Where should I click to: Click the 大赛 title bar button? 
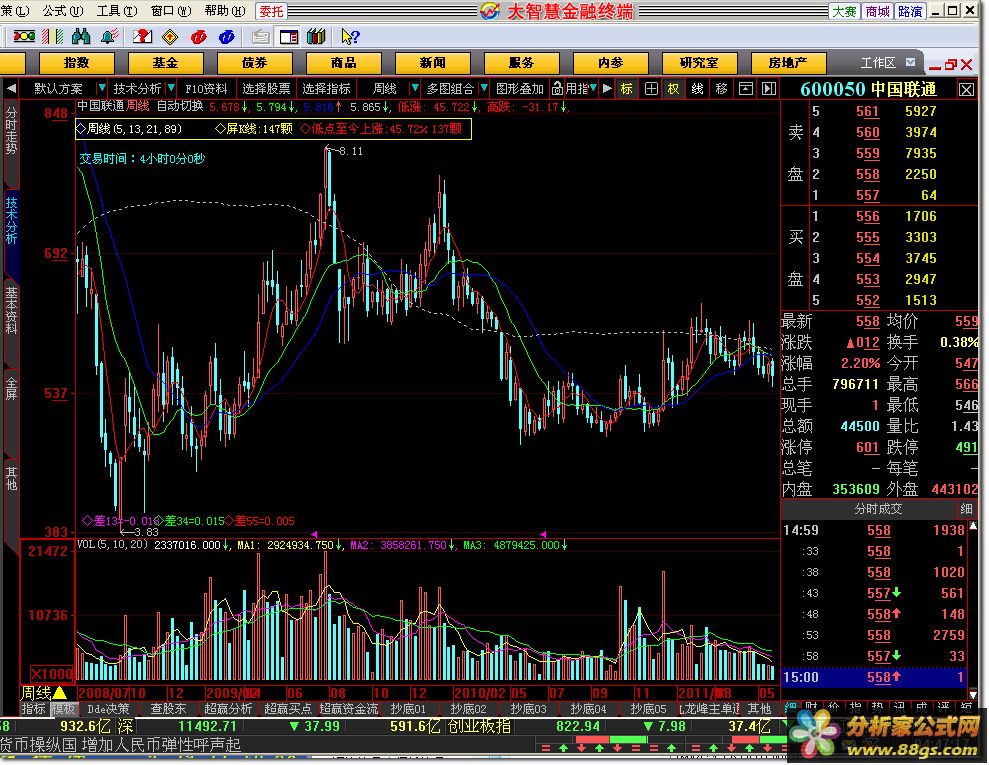tap(844, 11)
